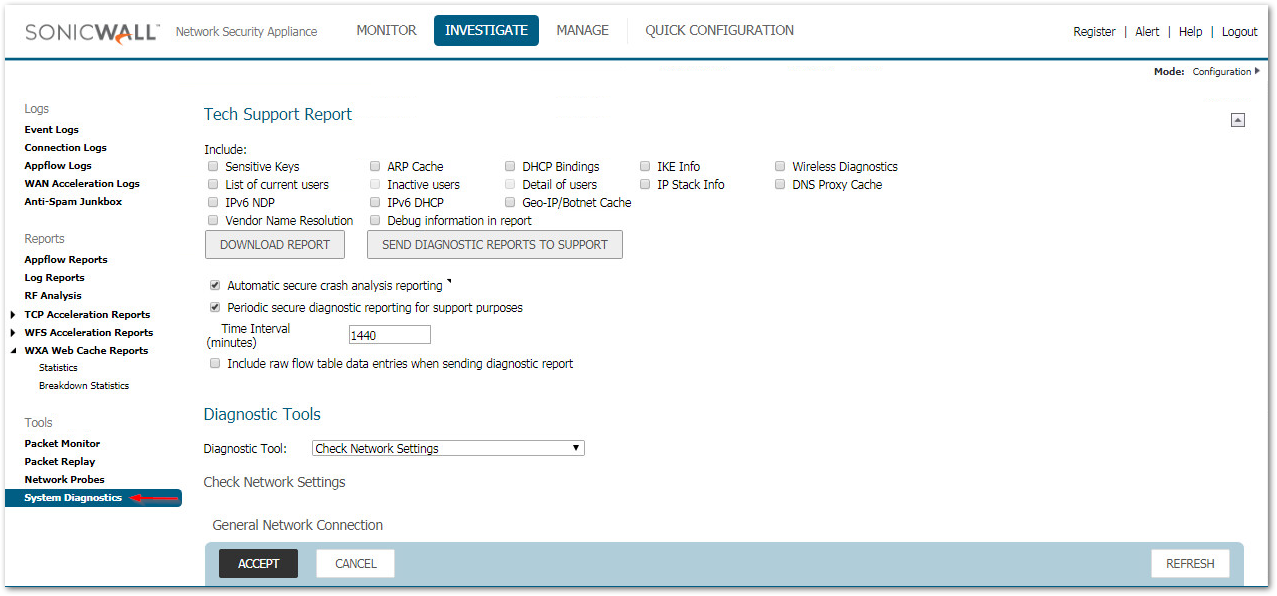This screenshot has height=596, width=1277.
Task: Click the DOWNLOAD REPORT button
Action: (274, 245)
